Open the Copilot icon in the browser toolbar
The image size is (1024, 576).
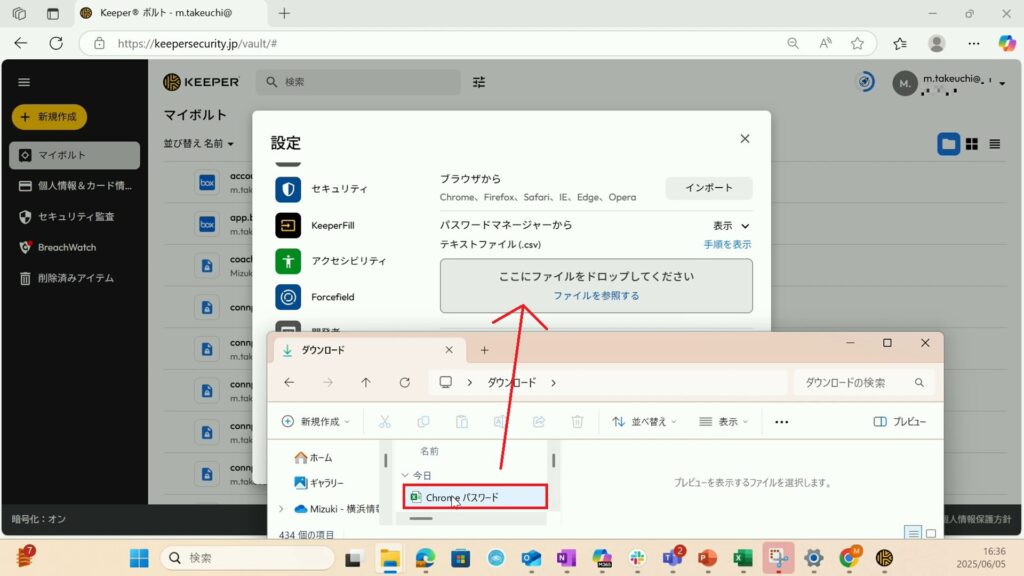click(x=1007, y=43)
